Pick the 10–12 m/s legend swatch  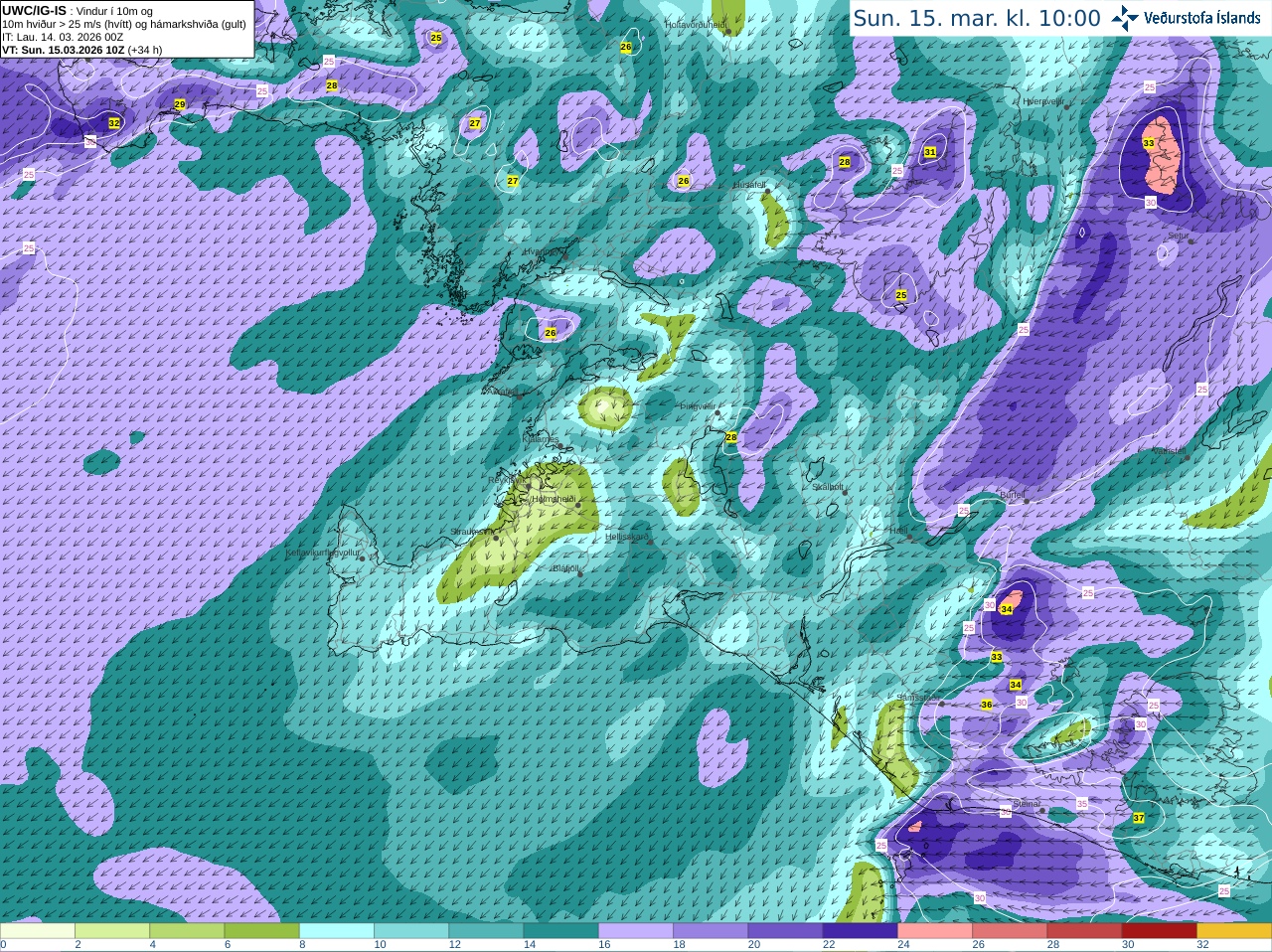click(x=411, y=931)
